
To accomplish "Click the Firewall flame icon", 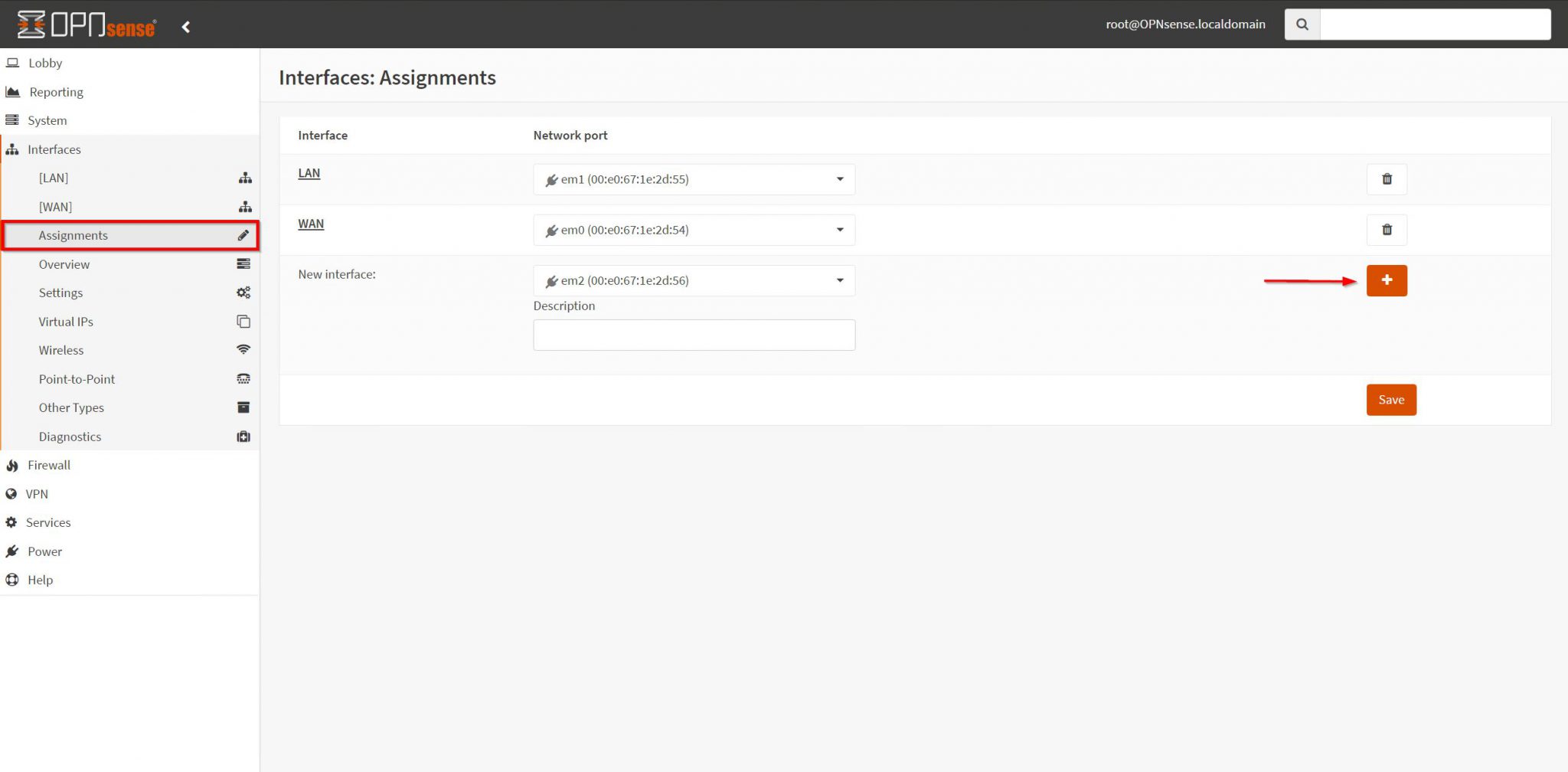I will click(x=12, y=465).
